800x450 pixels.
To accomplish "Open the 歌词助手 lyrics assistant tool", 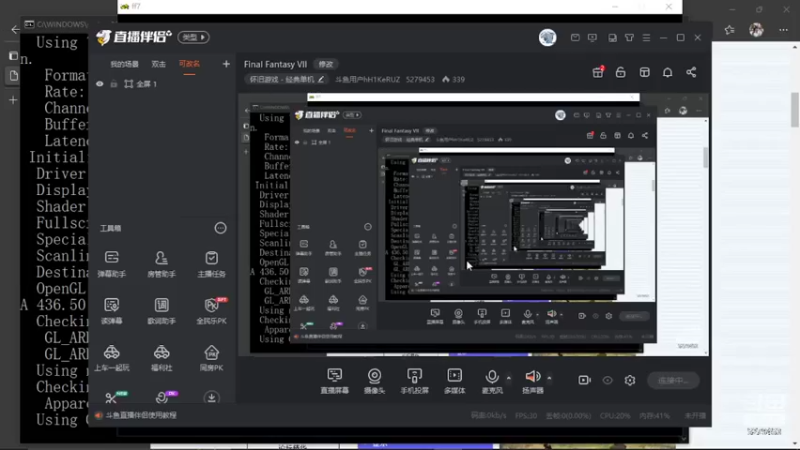I will click(x=161, y=311).
